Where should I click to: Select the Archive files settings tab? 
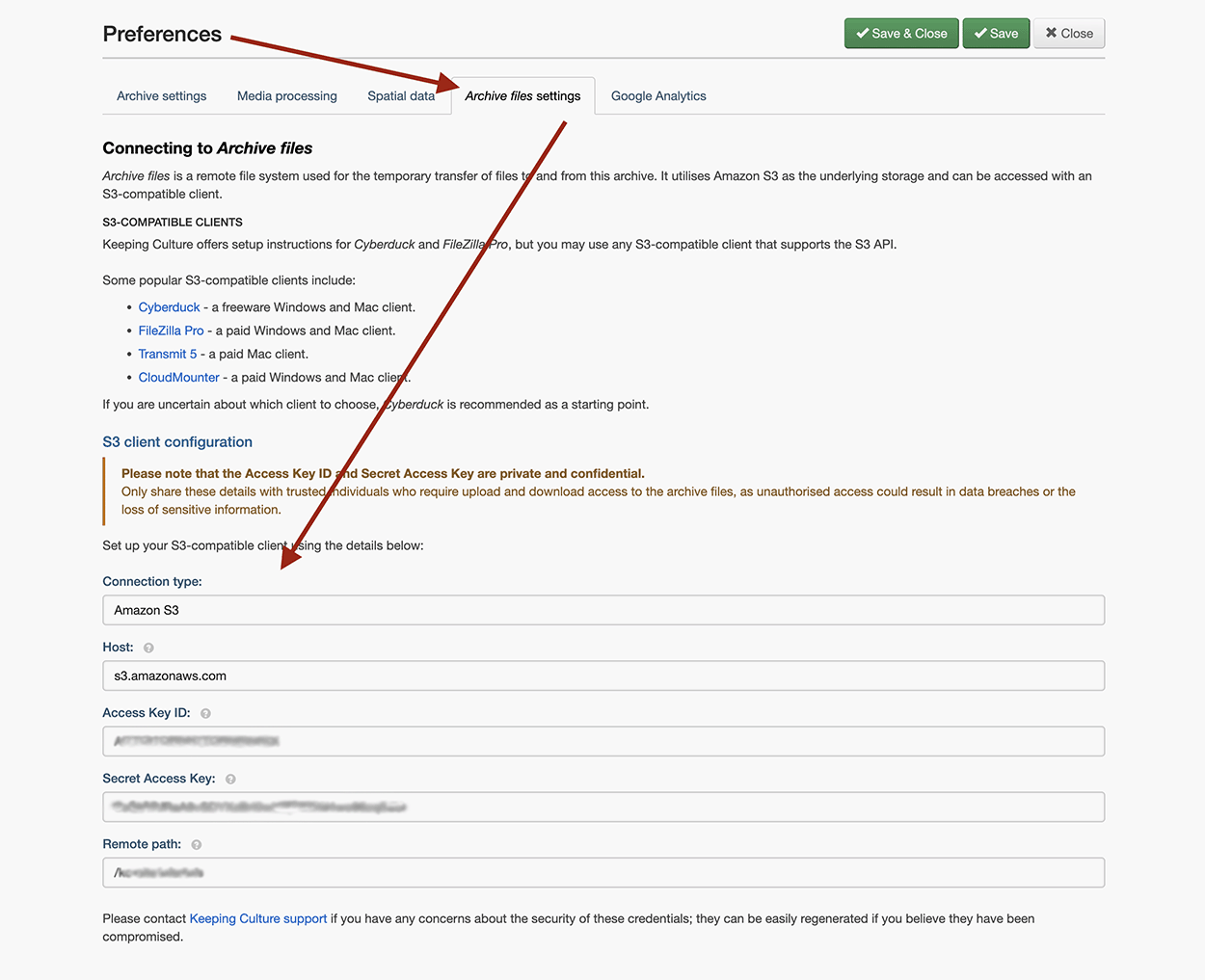tap(522, 96)
